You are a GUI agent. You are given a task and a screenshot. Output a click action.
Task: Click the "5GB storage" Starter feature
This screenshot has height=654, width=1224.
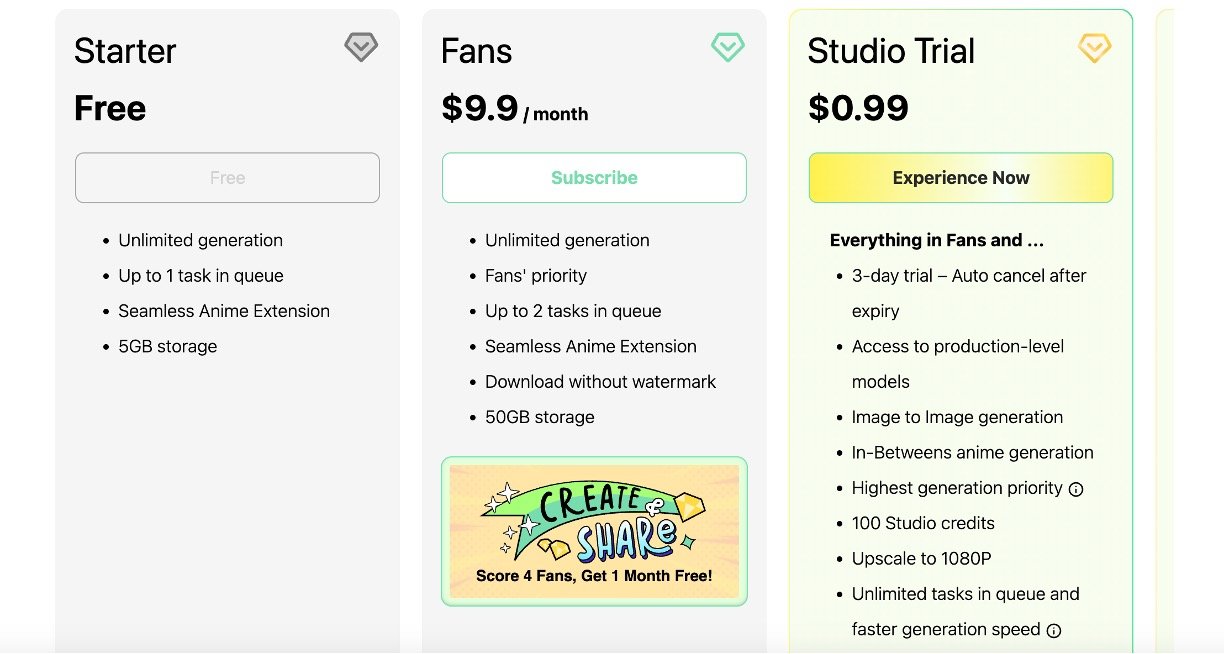167,347
